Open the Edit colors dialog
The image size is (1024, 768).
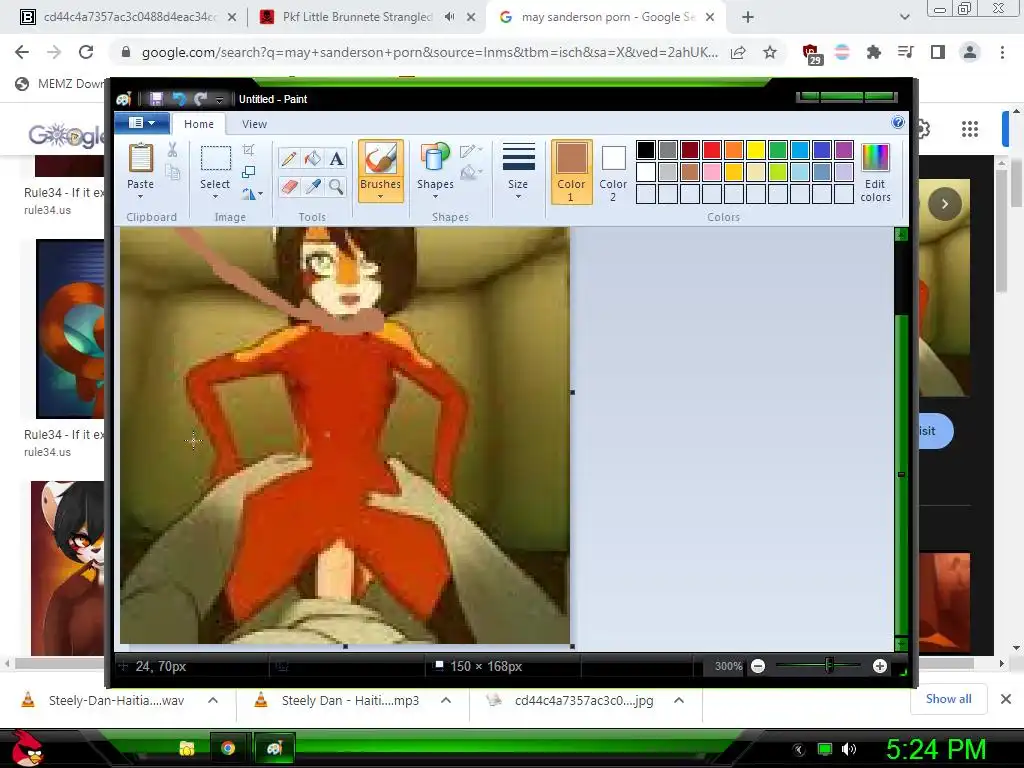[x=875, y=172]
